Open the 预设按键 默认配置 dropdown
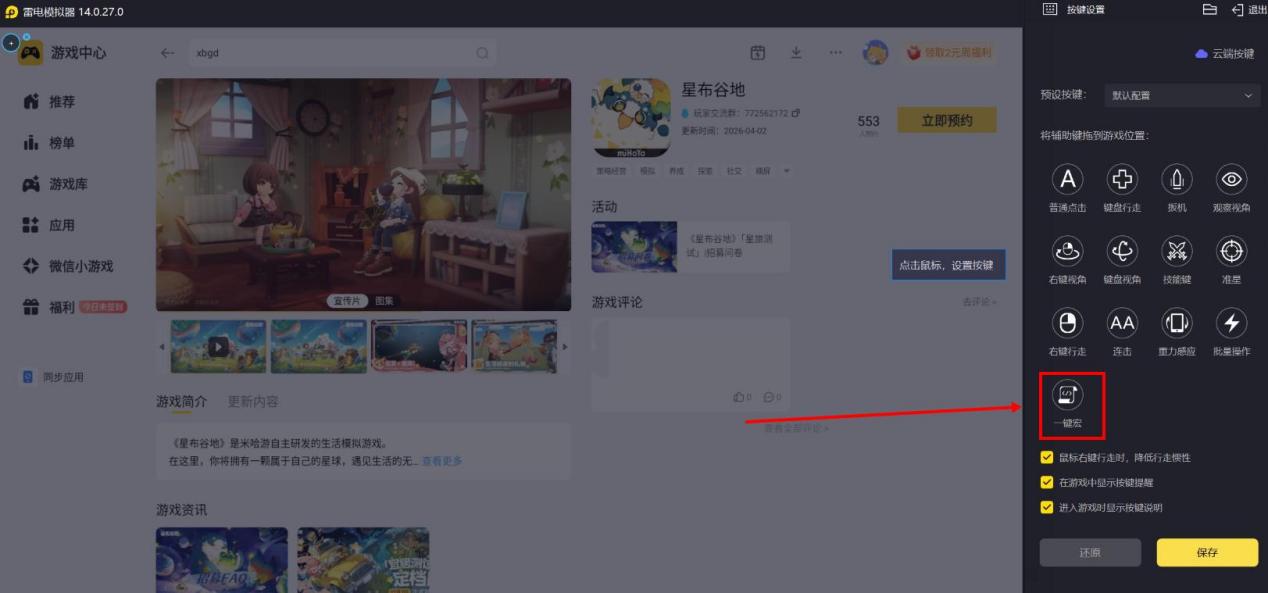The image size is (1268, 593). 1180,96
